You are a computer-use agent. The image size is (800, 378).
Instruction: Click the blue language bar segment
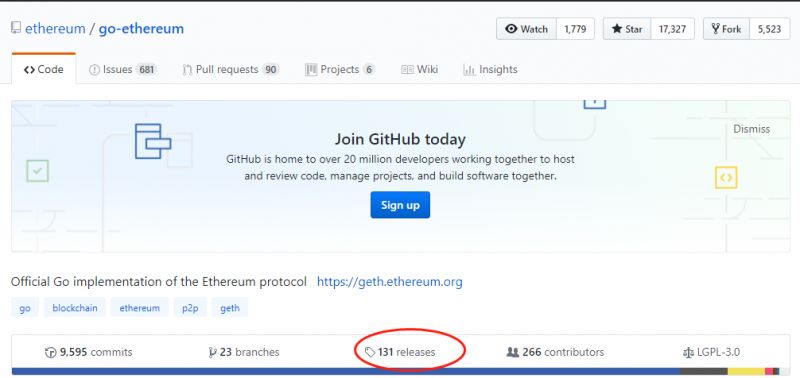click(x=346, y=371)
